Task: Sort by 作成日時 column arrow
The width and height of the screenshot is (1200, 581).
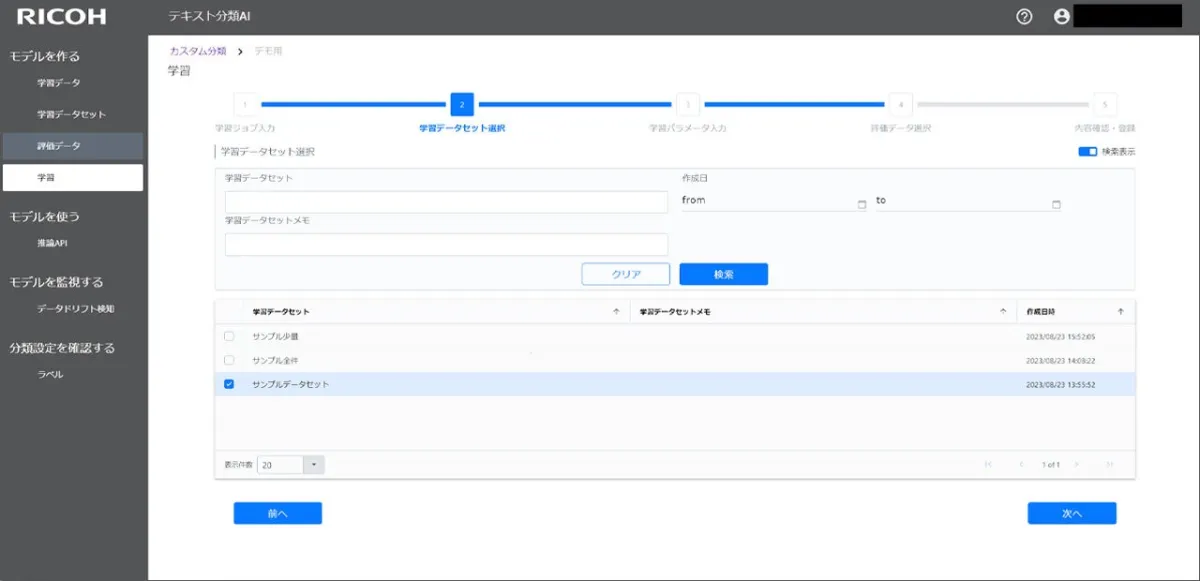Action: click(1120, 312)
